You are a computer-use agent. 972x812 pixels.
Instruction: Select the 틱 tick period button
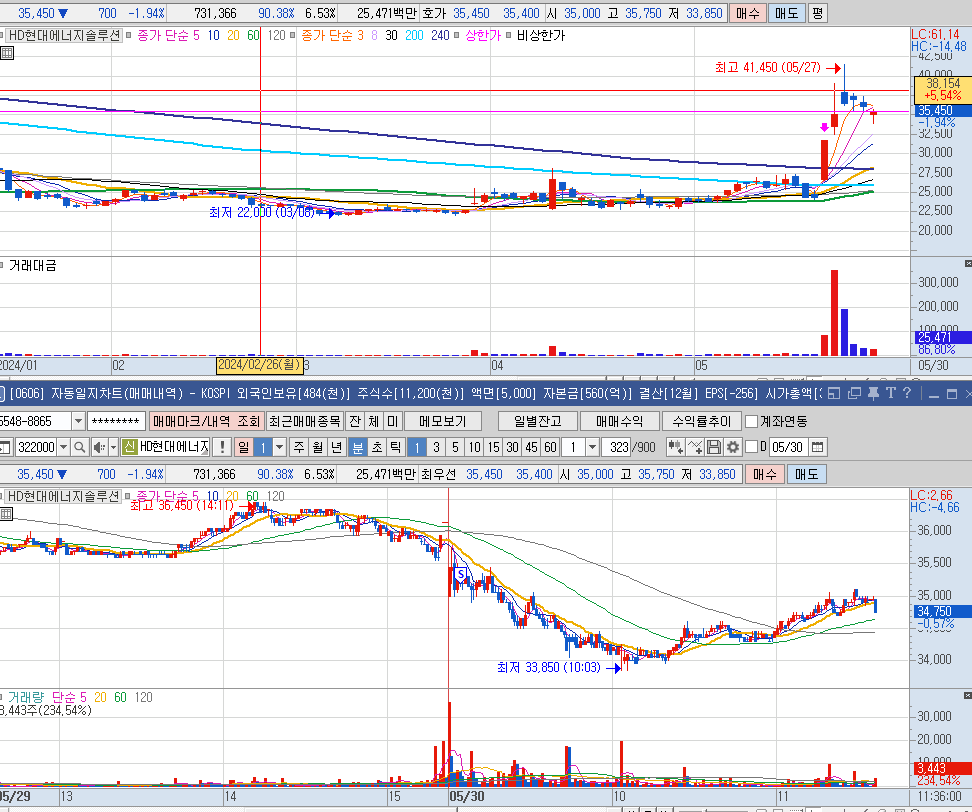click(395, 447)
